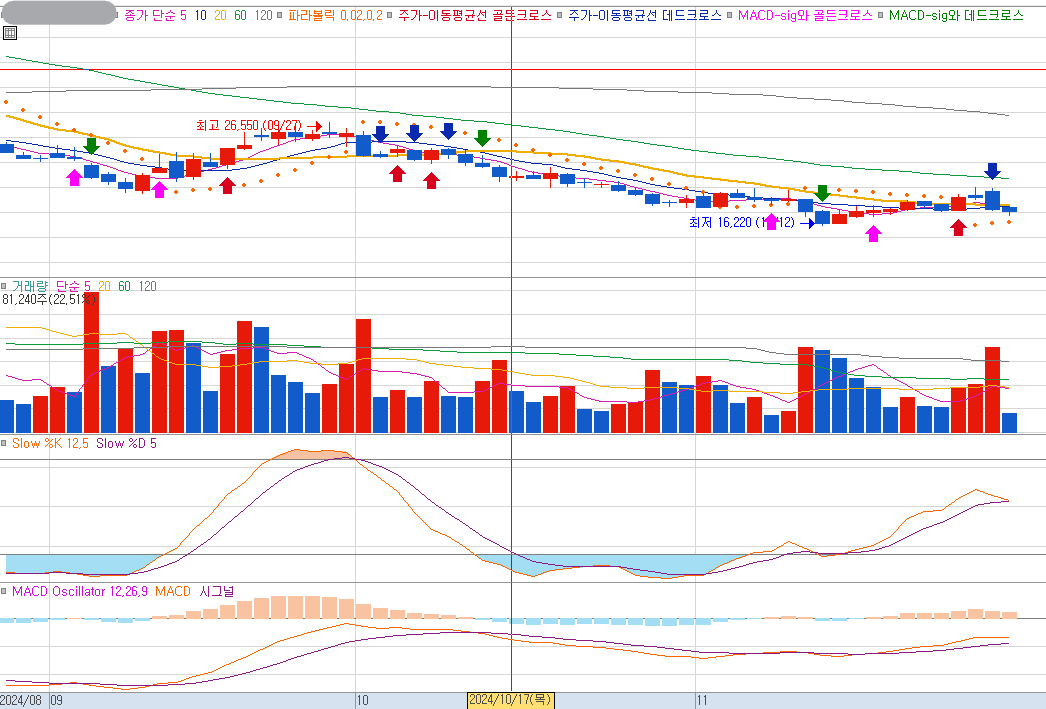
Task: Select the Slow %D 5 label
Action: [126, 444]
